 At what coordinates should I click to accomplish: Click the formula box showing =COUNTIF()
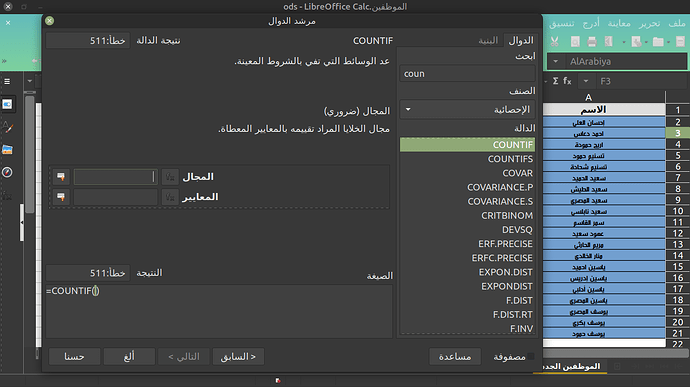pos(219,311)
